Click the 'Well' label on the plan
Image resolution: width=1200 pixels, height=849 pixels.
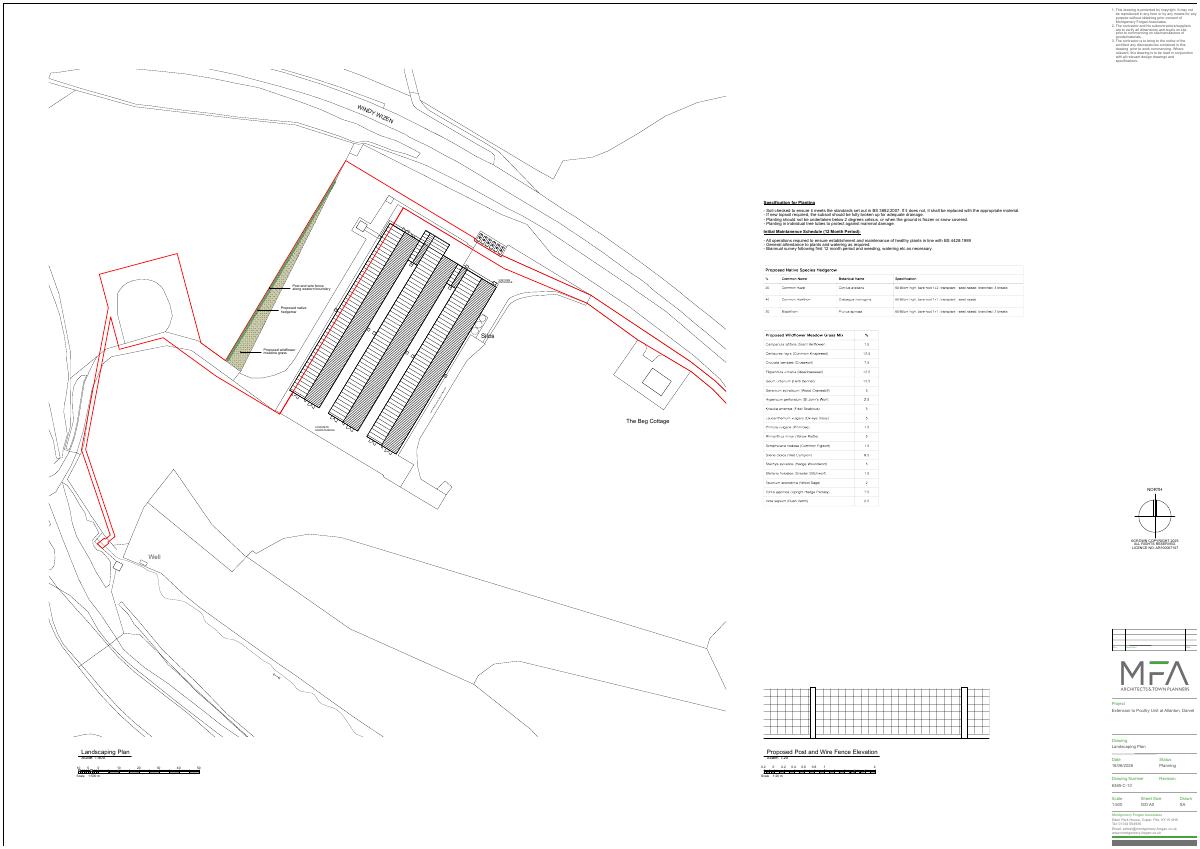pyautogui.click(x=154, y=557)
